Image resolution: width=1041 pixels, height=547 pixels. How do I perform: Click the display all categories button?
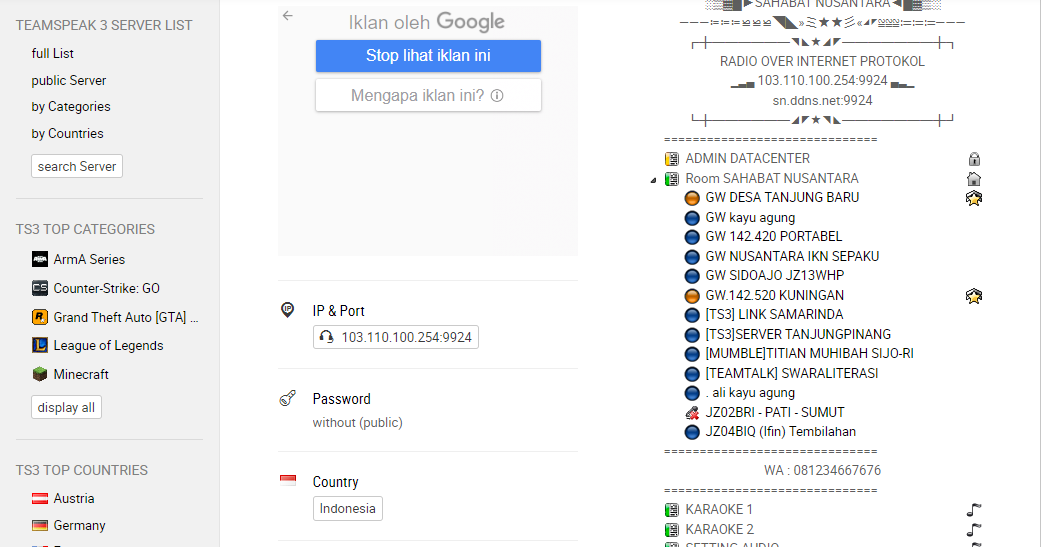coord(66,407)
